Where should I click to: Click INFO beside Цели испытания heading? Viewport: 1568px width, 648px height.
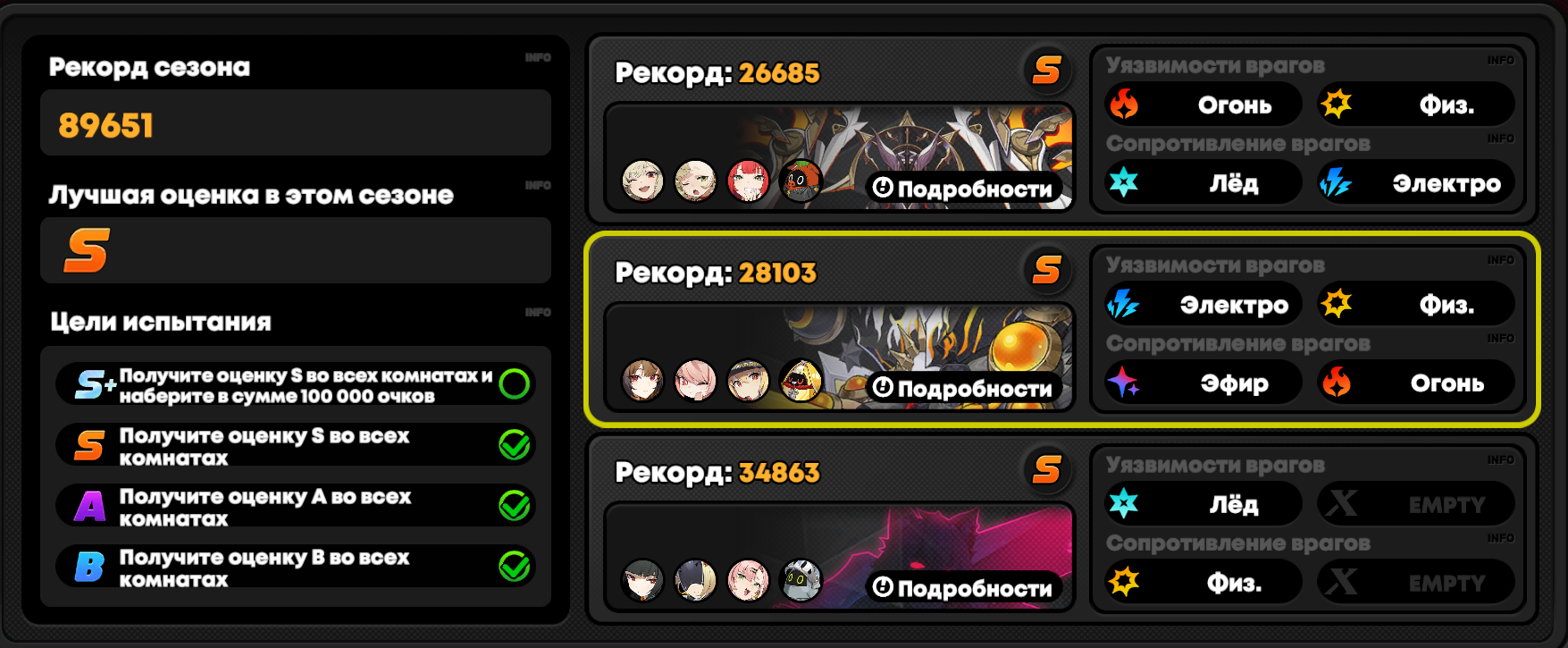coord(538,312)
